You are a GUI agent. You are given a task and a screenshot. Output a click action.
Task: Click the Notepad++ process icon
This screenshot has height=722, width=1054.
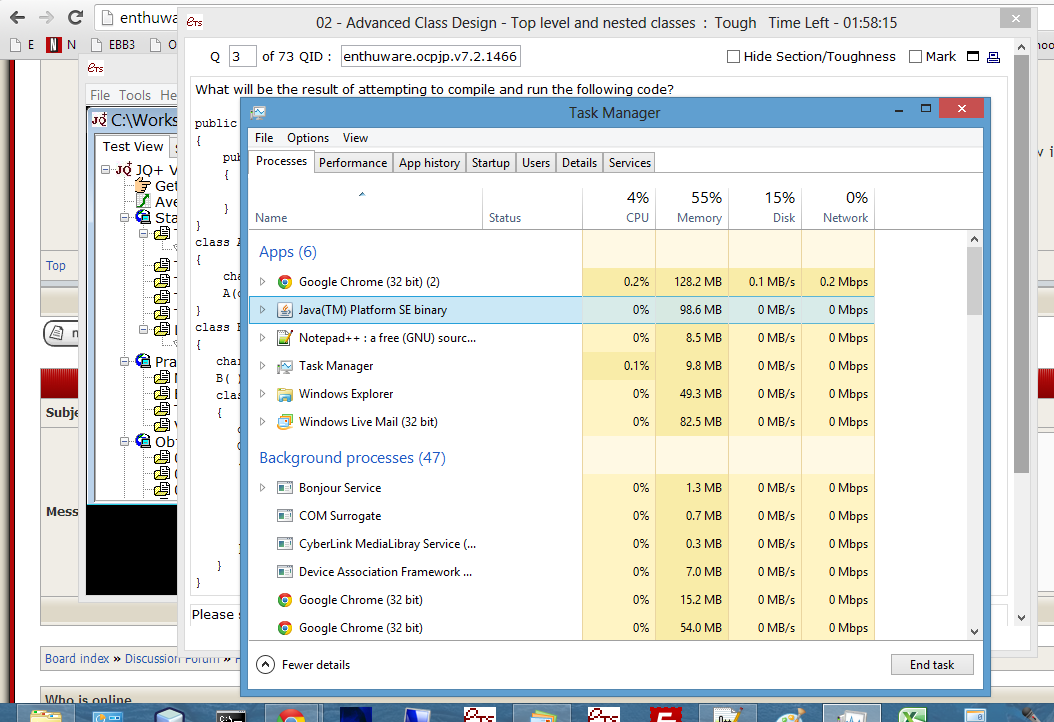tap(285, 338)
